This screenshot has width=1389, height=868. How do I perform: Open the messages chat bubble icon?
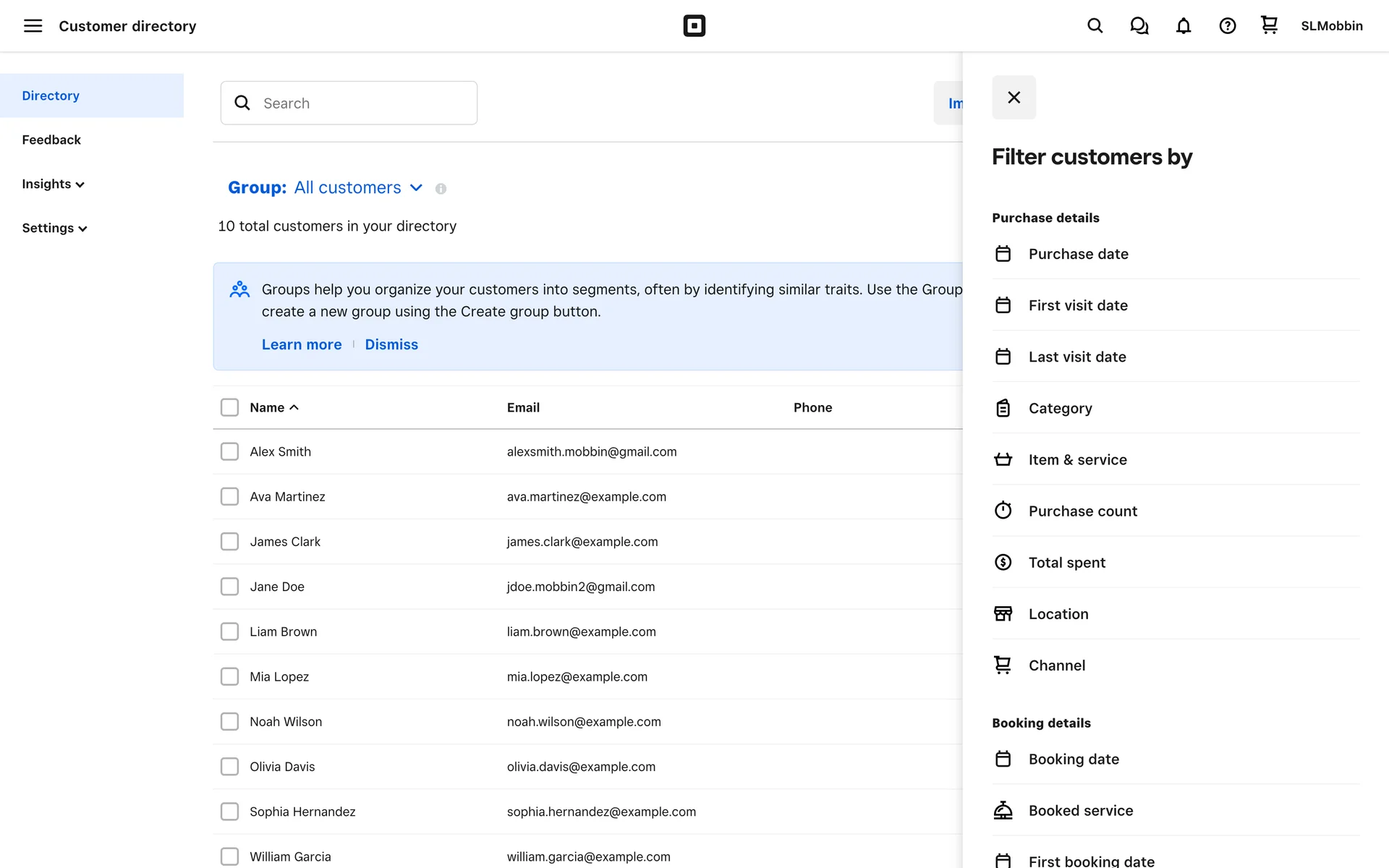[x=1139, y=26]
